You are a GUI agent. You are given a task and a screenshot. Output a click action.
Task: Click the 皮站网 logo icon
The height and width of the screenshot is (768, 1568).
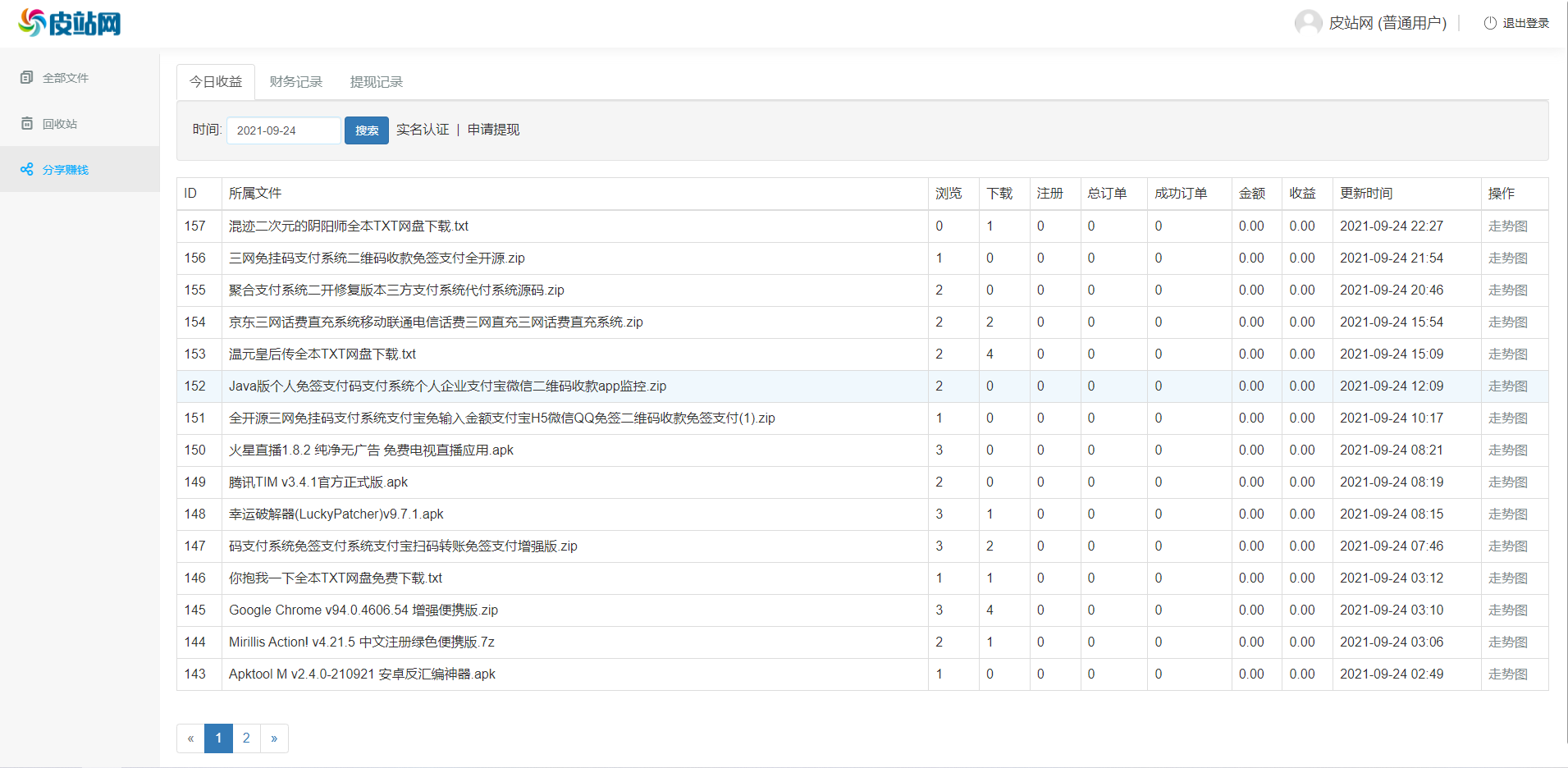(x=33, y=22)
